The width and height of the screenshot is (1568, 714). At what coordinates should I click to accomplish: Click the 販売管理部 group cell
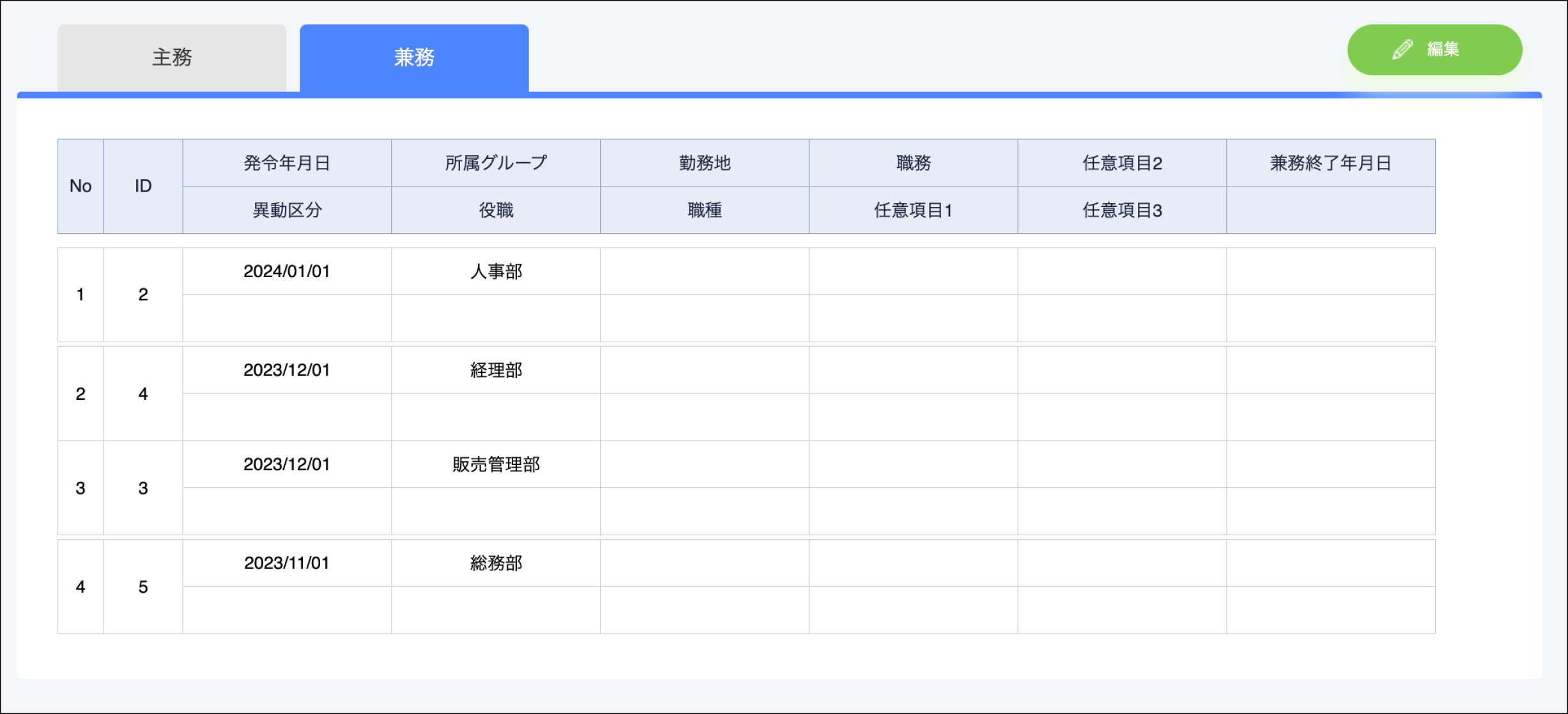pyautogui.click(x=496, y=464)
